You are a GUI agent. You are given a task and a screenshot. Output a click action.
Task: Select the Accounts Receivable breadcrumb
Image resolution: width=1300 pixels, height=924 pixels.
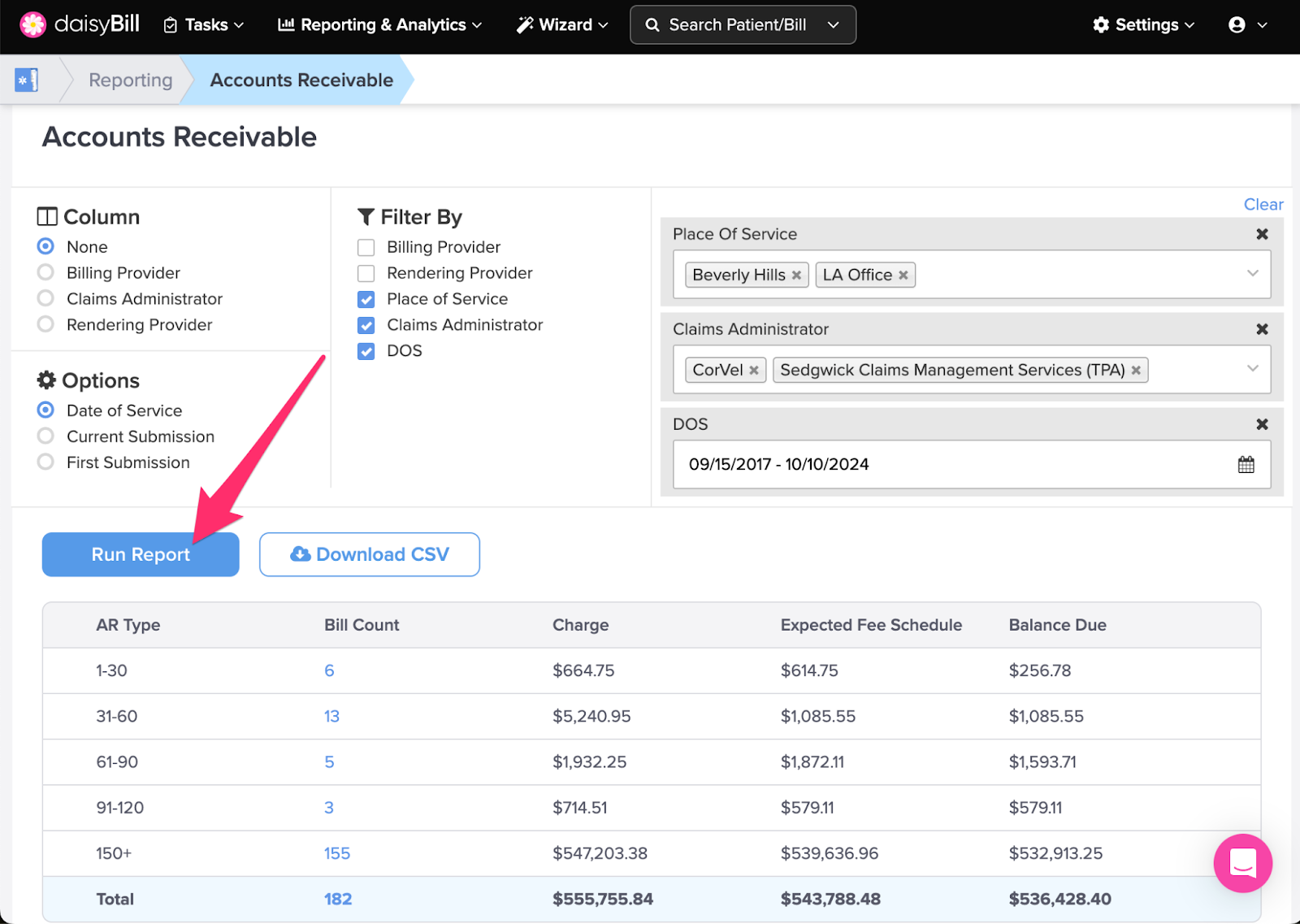[x=301, y=80]
